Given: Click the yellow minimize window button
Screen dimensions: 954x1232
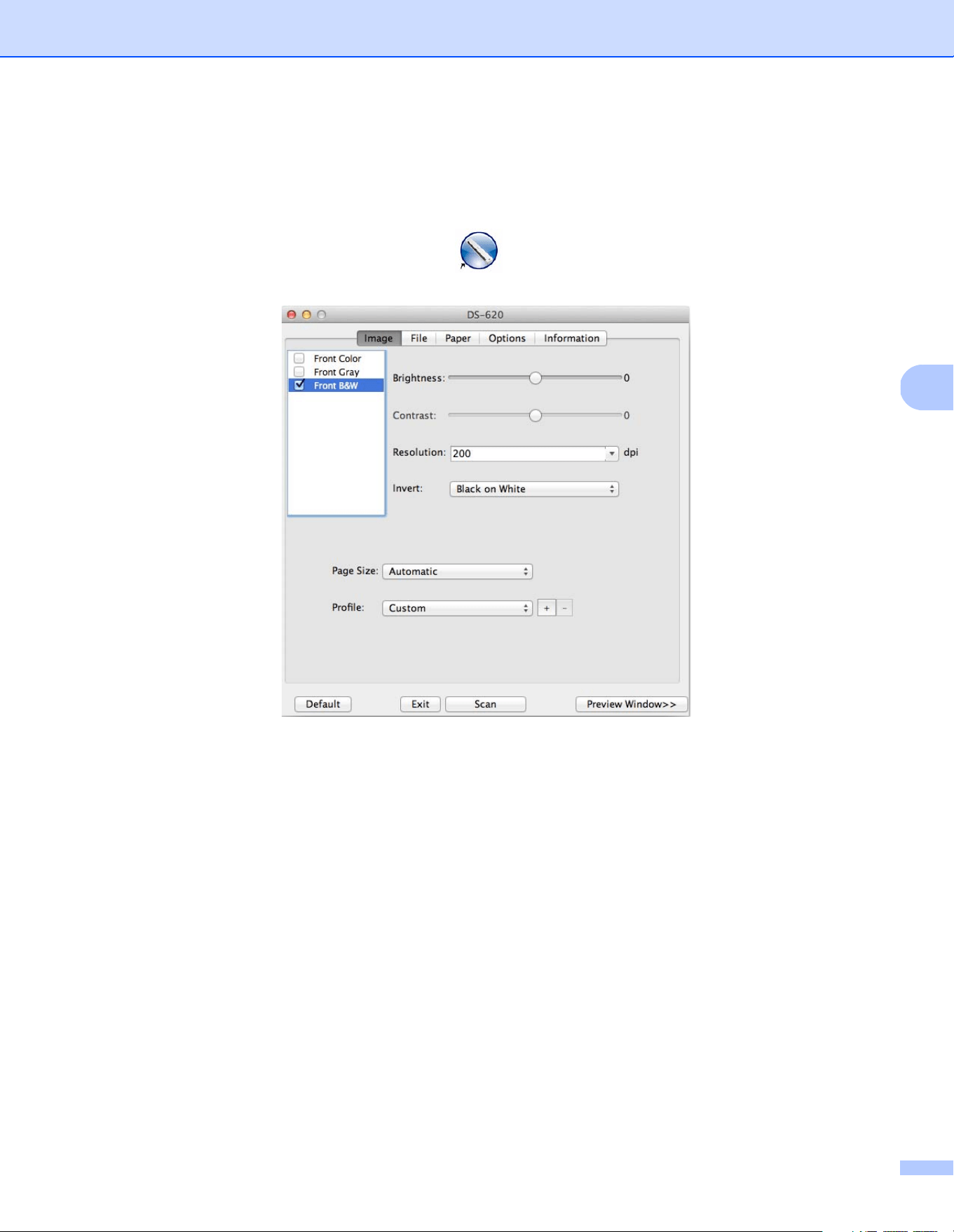Looking at the screenshot, I should point(306,315).
